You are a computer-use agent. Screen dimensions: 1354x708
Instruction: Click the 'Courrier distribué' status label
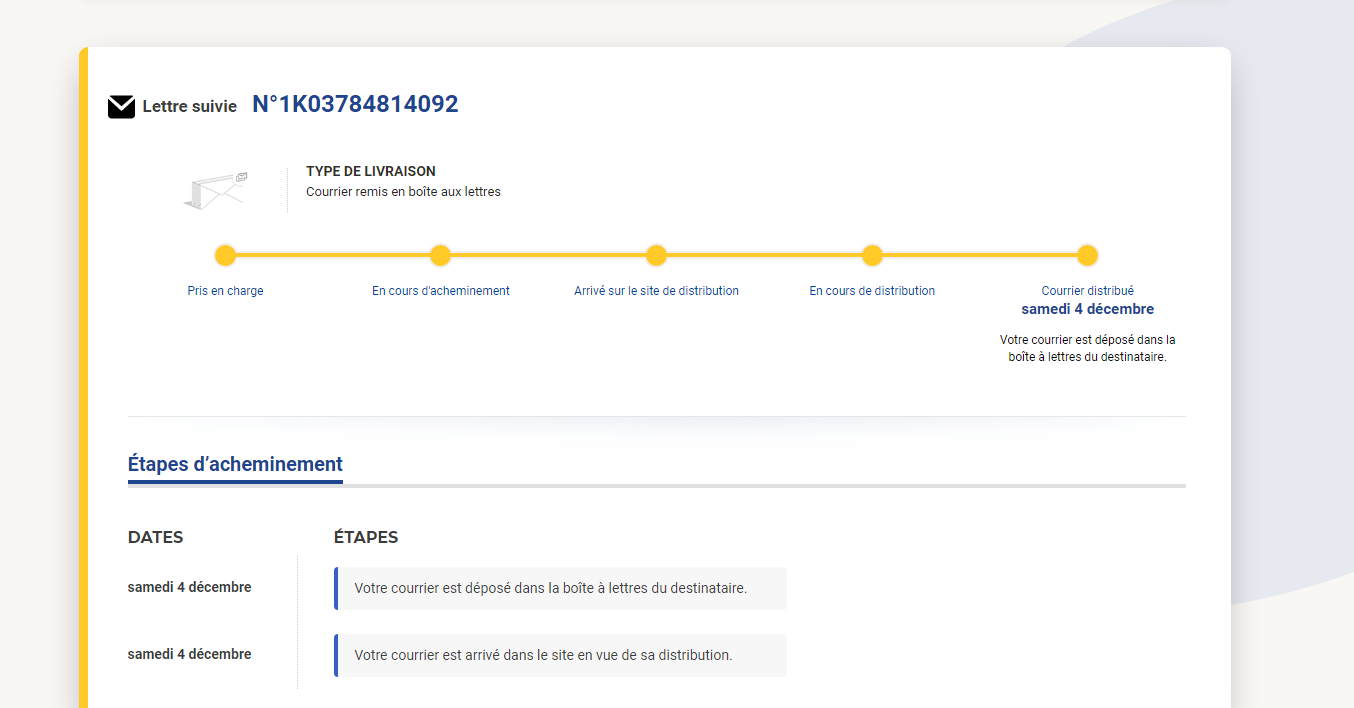1087,291
